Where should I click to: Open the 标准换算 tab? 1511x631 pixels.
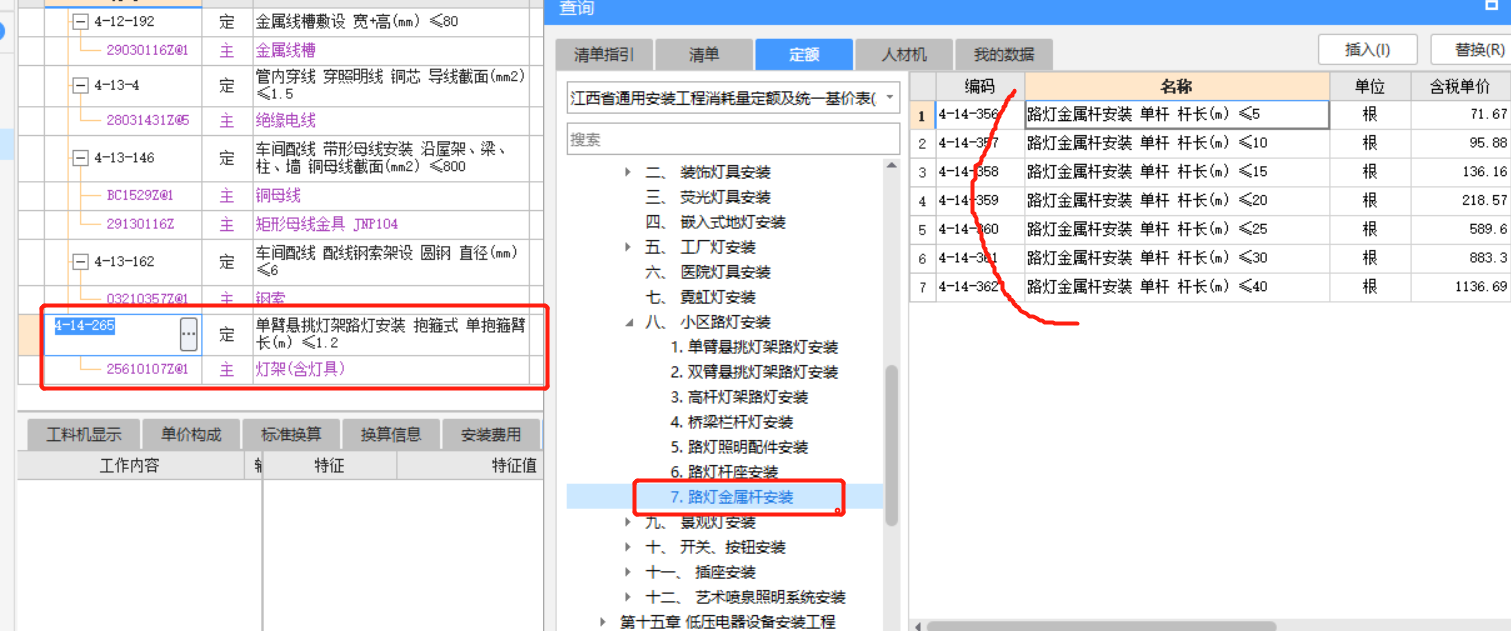[x=291, y=434]
